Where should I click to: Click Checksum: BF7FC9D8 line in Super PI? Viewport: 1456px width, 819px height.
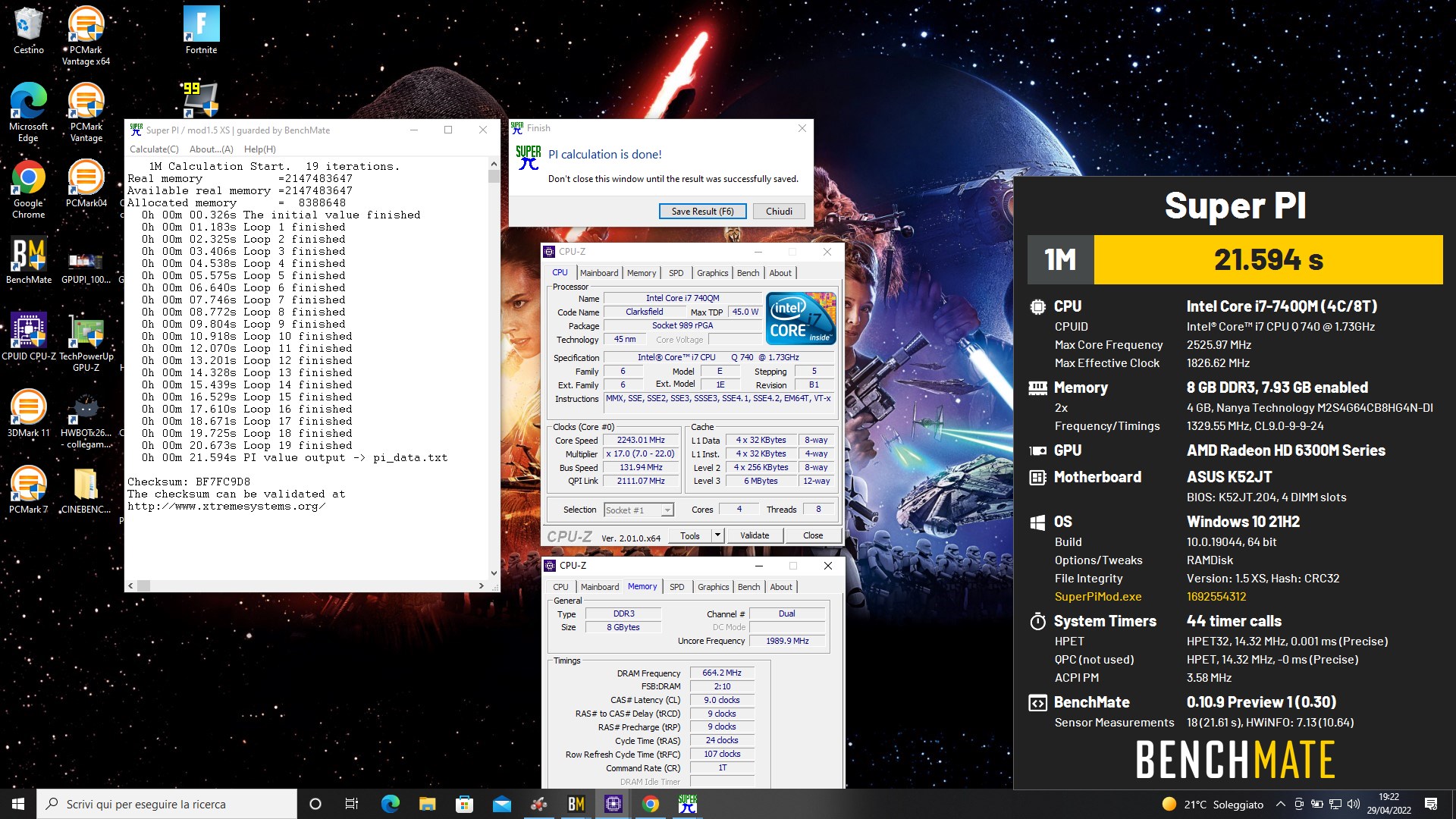tap(189, 482)
